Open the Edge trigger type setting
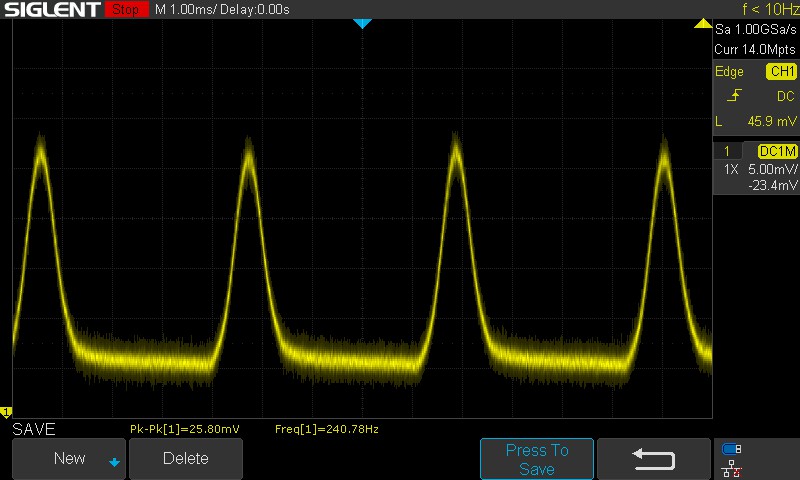This screenshot has width=800, height=480. point(729,72)
